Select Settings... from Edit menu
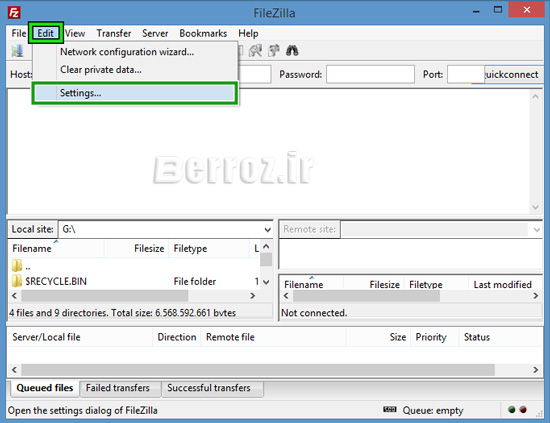 pos(135,93)
